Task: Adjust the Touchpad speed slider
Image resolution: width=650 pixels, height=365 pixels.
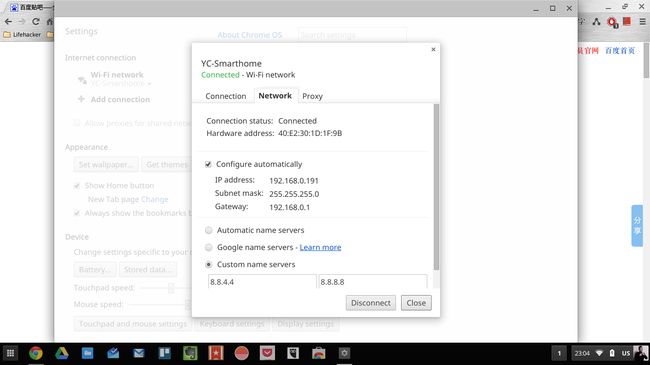Action: [x=171, y=288]
